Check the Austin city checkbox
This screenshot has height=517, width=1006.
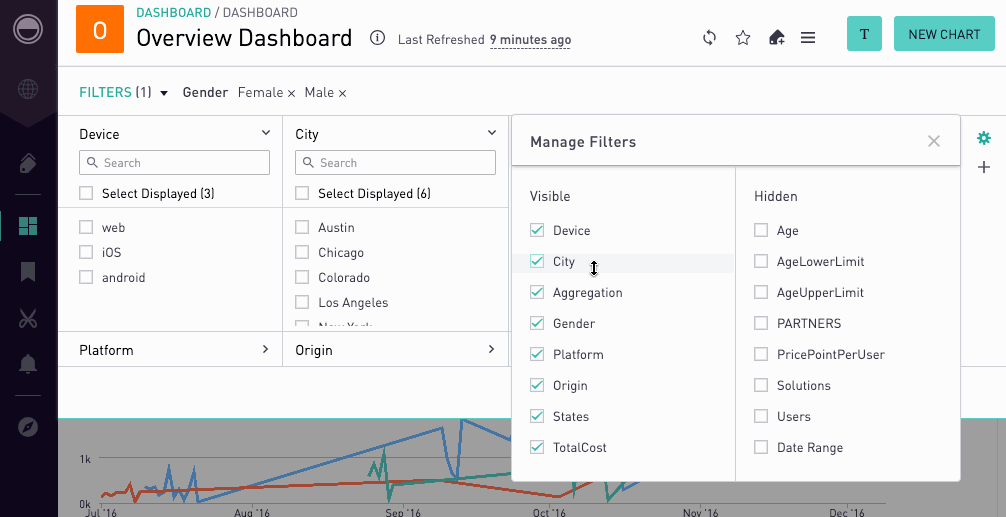pyautogui.click(x=302, y=227)
